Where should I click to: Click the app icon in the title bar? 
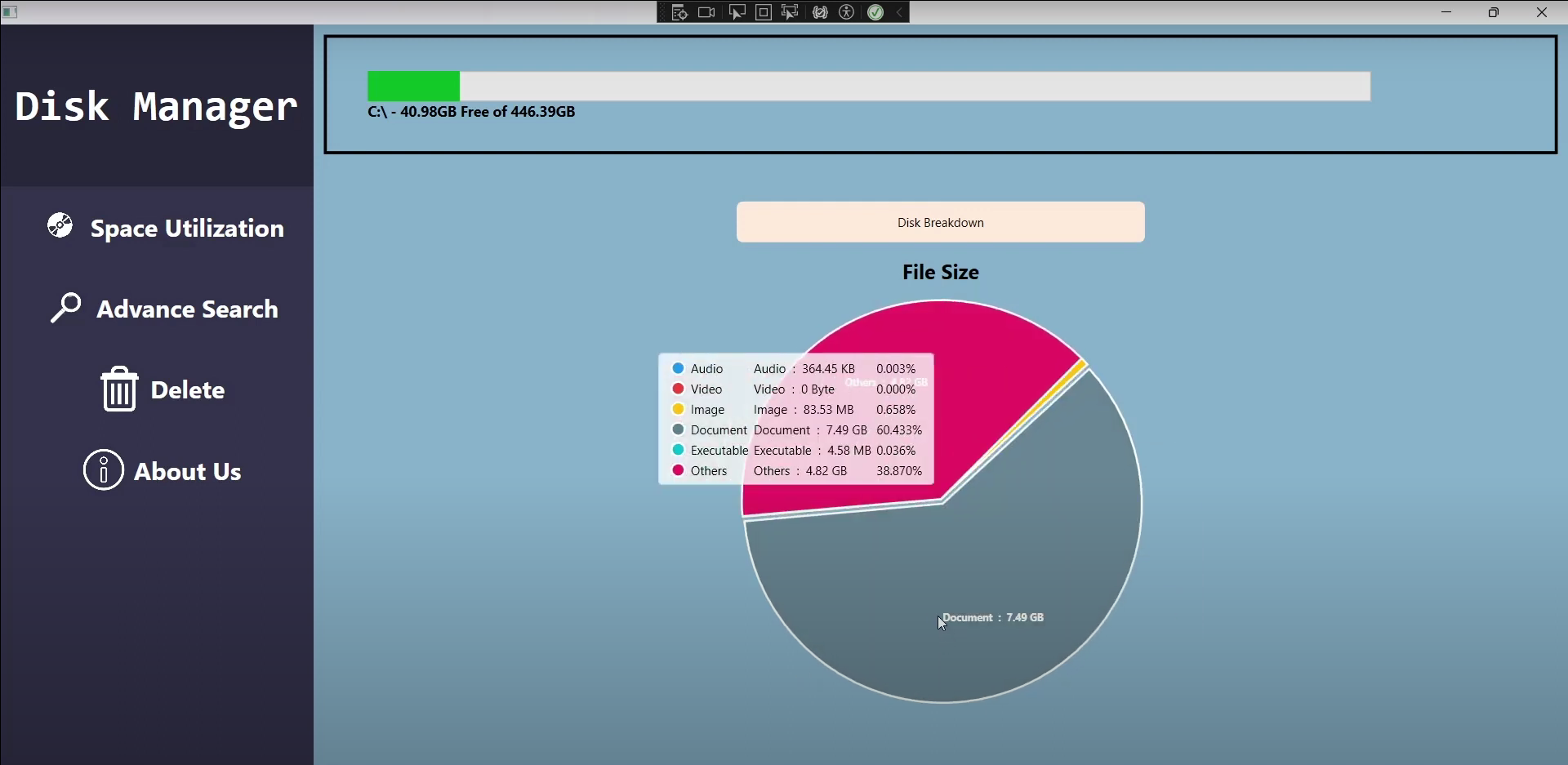coord(10,12)
